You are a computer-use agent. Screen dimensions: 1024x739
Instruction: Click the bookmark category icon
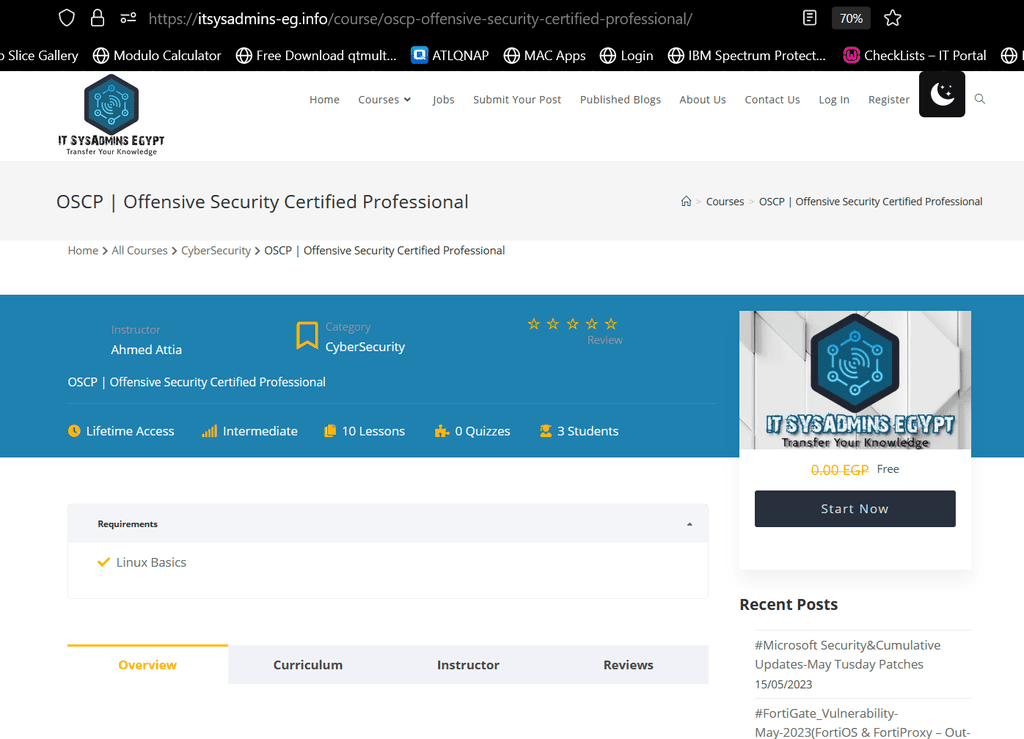pos(307,336)
